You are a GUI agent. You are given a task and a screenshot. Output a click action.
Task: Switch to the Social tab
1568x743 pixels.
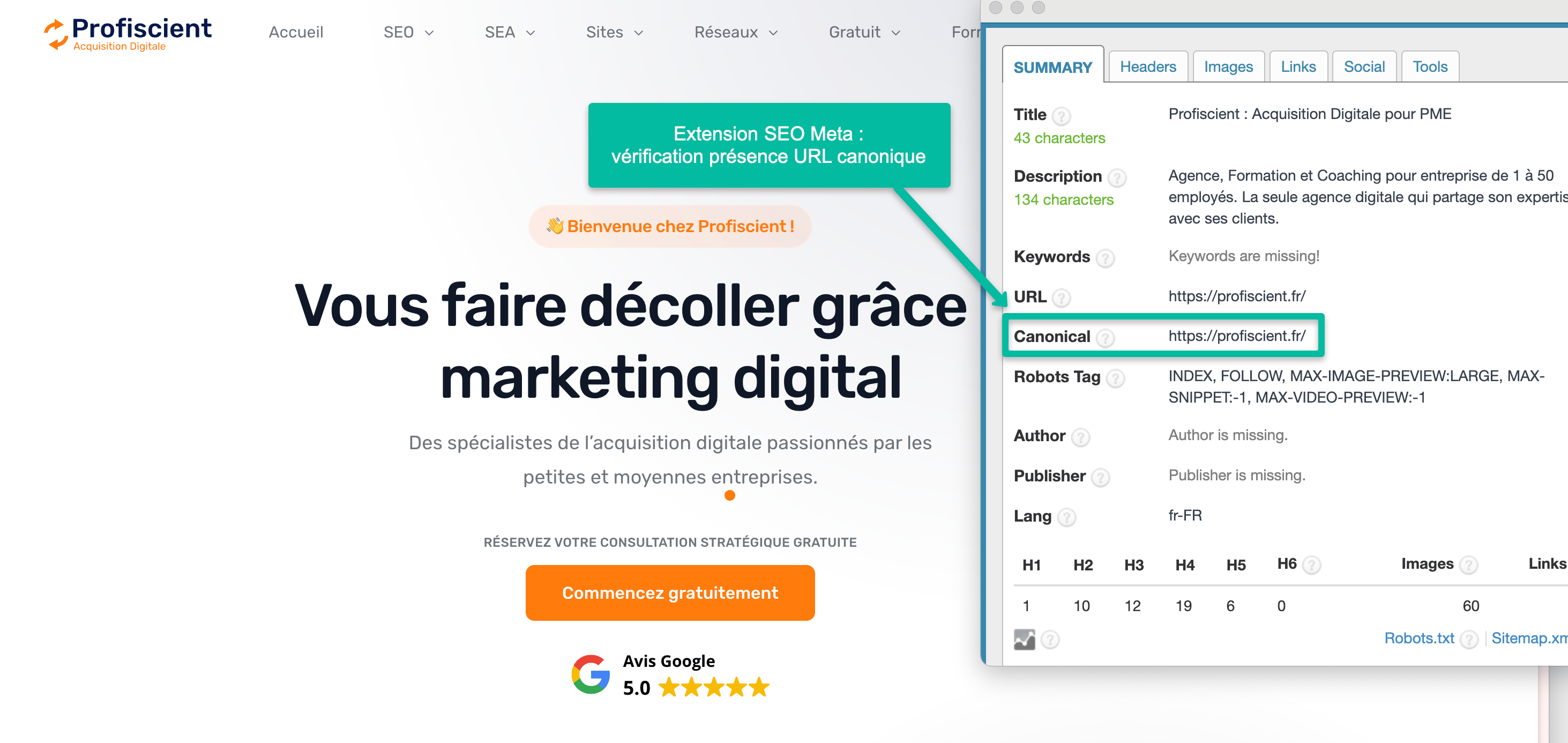pos(1364,66)
